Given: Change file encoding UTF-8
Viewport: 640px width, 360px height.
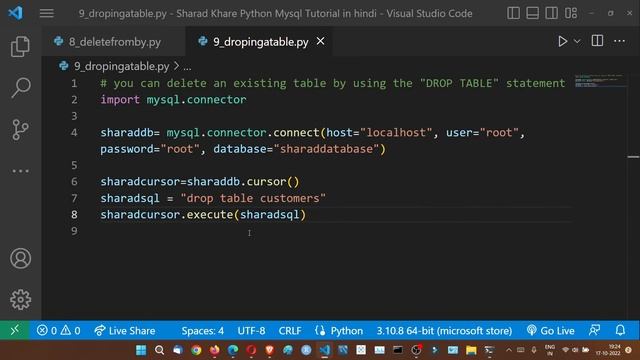Looking at the screenshot, I should [251, 330].
